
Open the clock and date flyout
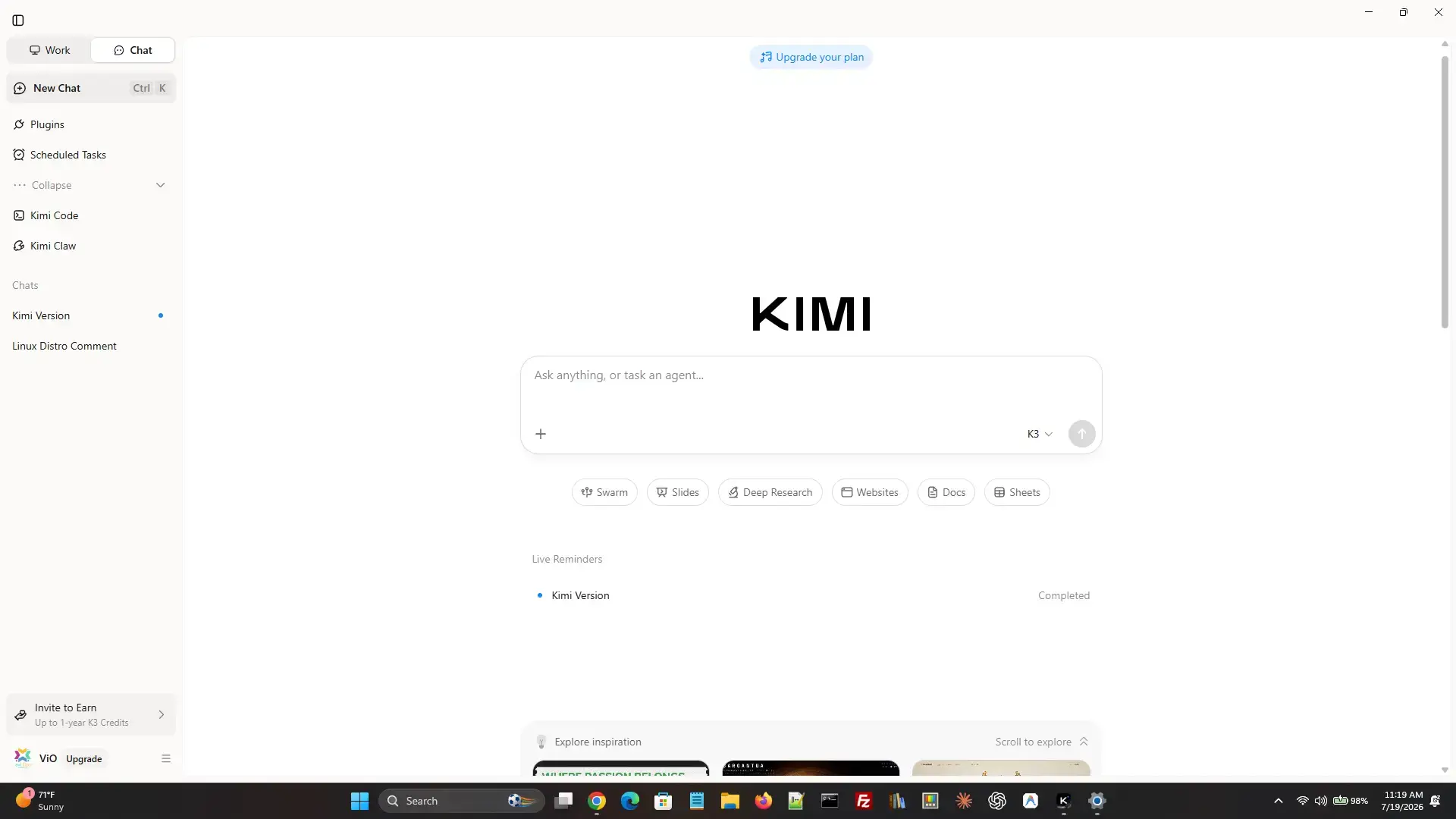coord(1403,801)
